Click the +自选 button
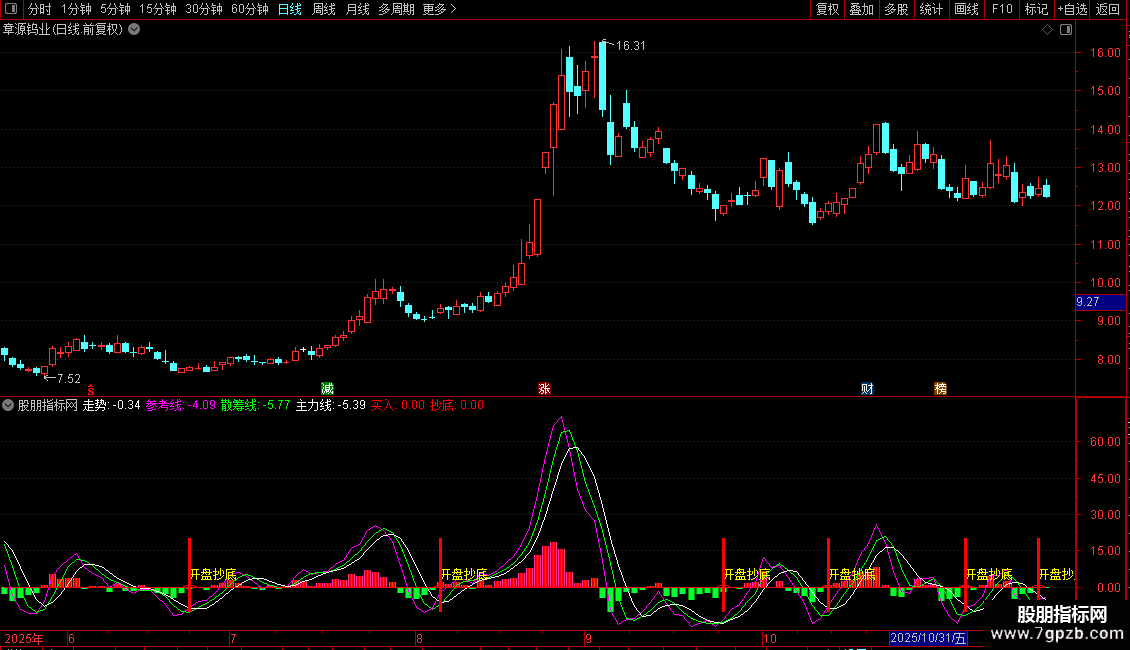The height and width of the screenshot is (650, 1130). pos(1072,9)
